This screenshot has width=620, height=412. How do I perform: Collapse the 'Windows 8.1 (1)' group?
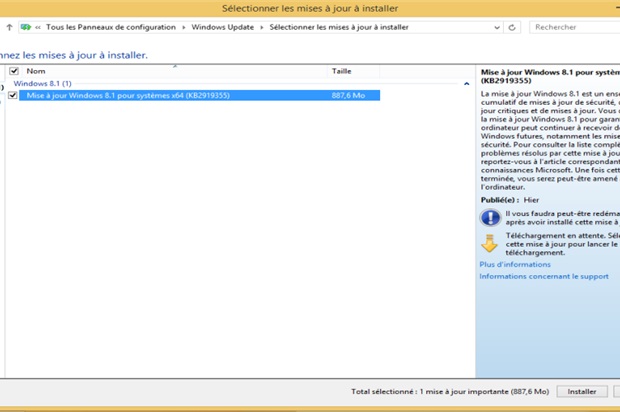coord(467,84)
